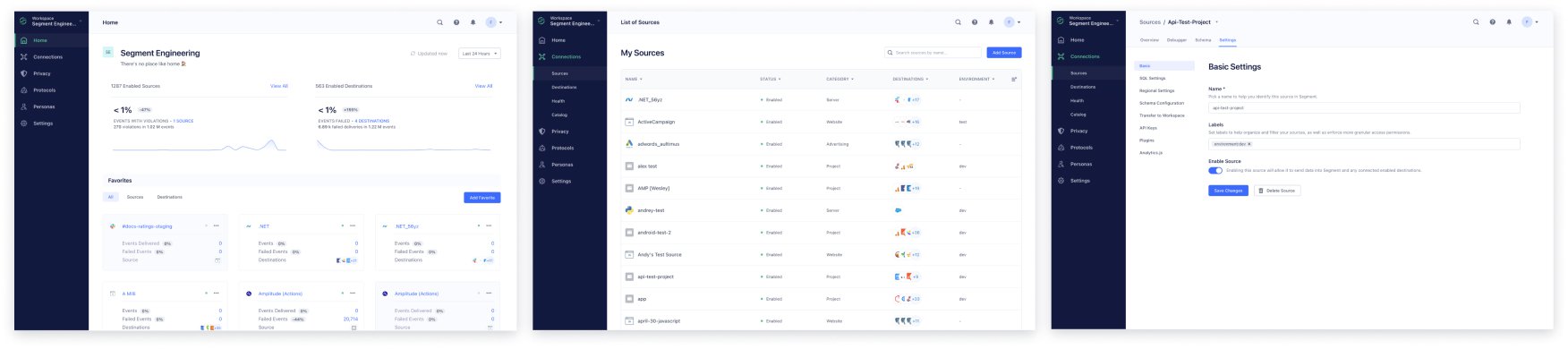Screen dimensions: 1568x349
Task: Open the 4 DESTINATIONS link under events failed
Action: coord(372,121)
